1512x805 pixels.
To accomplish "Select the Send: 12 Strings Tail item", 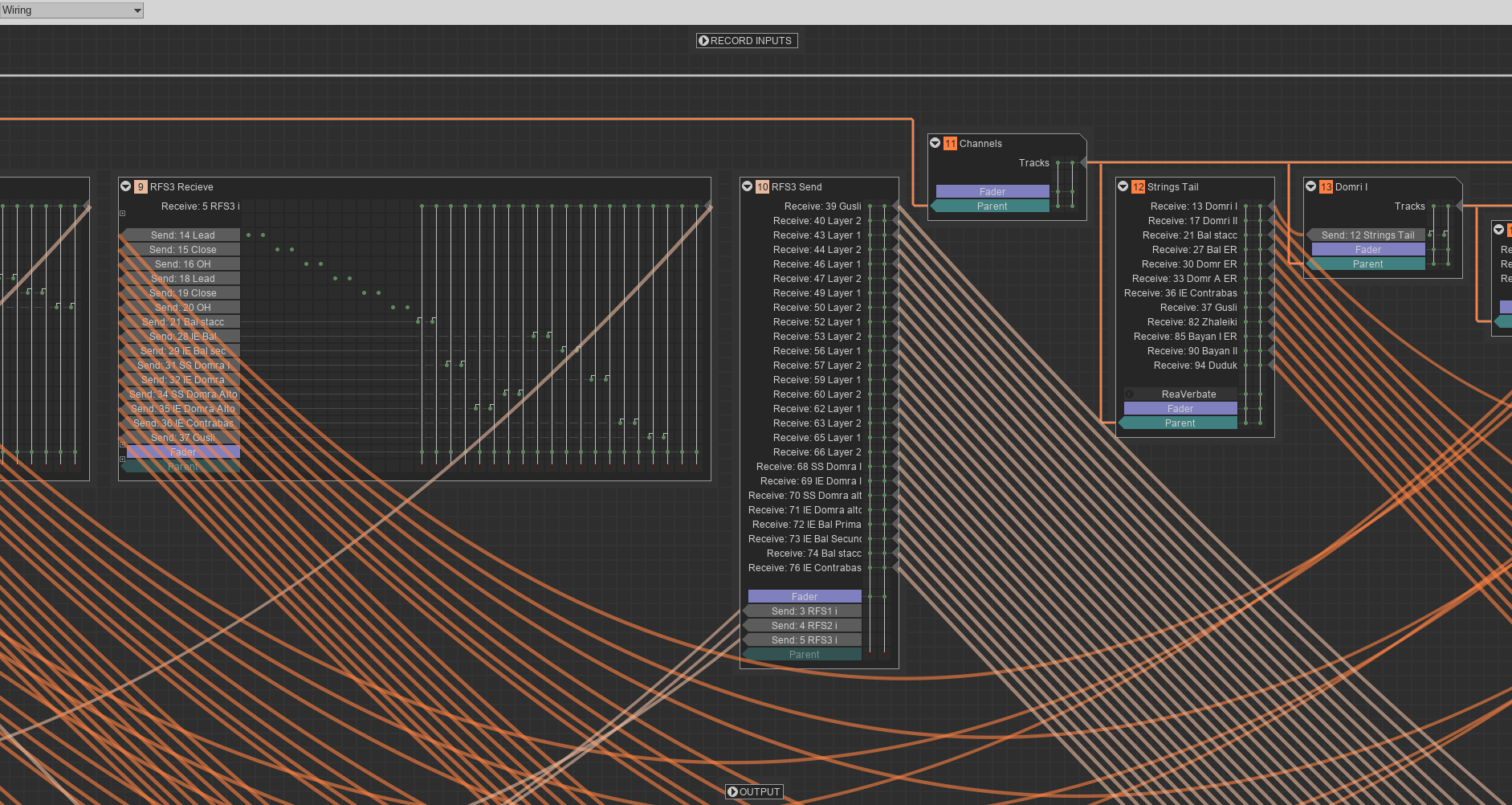I will pos(1367,235).
